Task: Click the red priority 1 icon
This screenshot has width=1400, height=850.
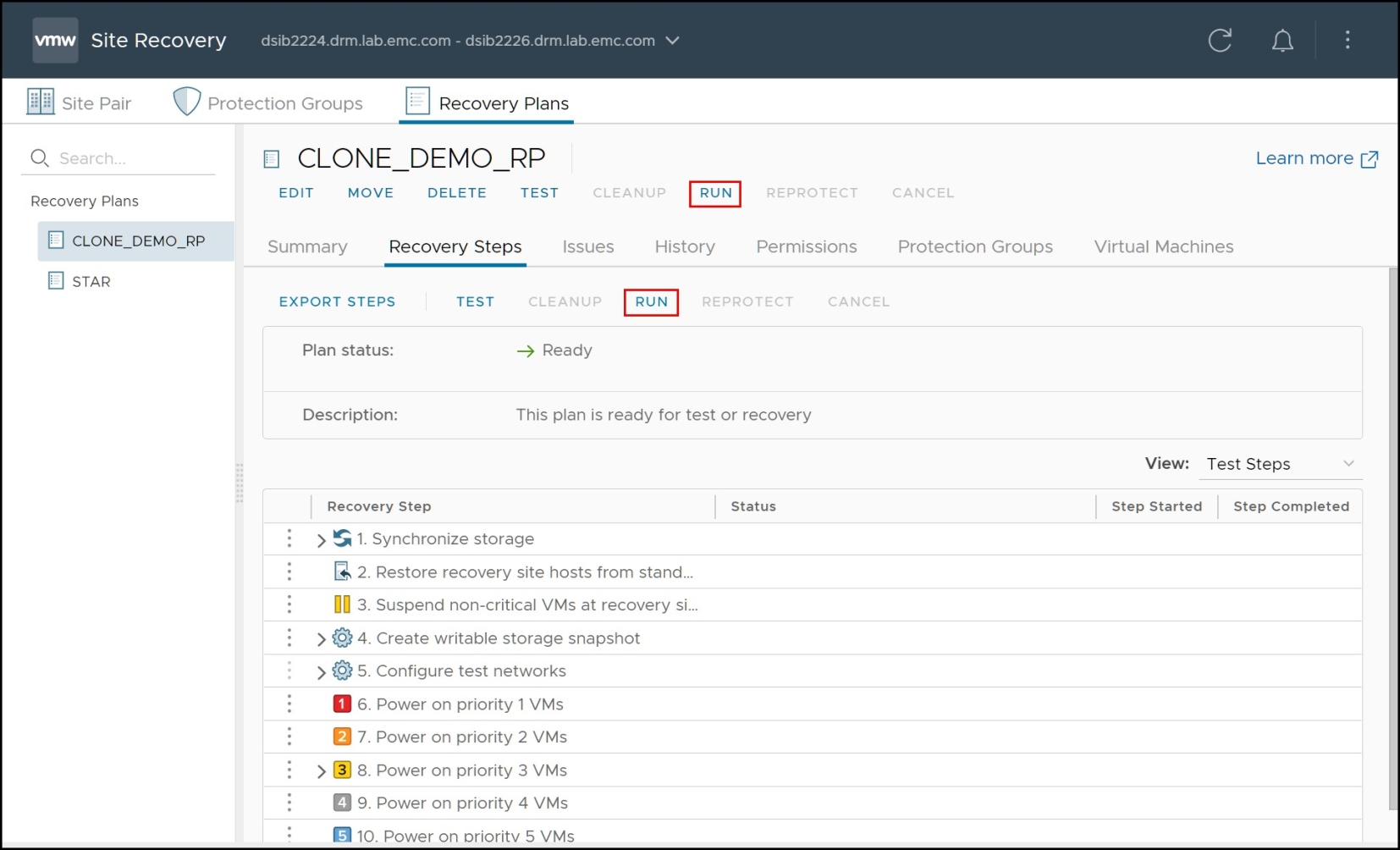Action: 342,704
